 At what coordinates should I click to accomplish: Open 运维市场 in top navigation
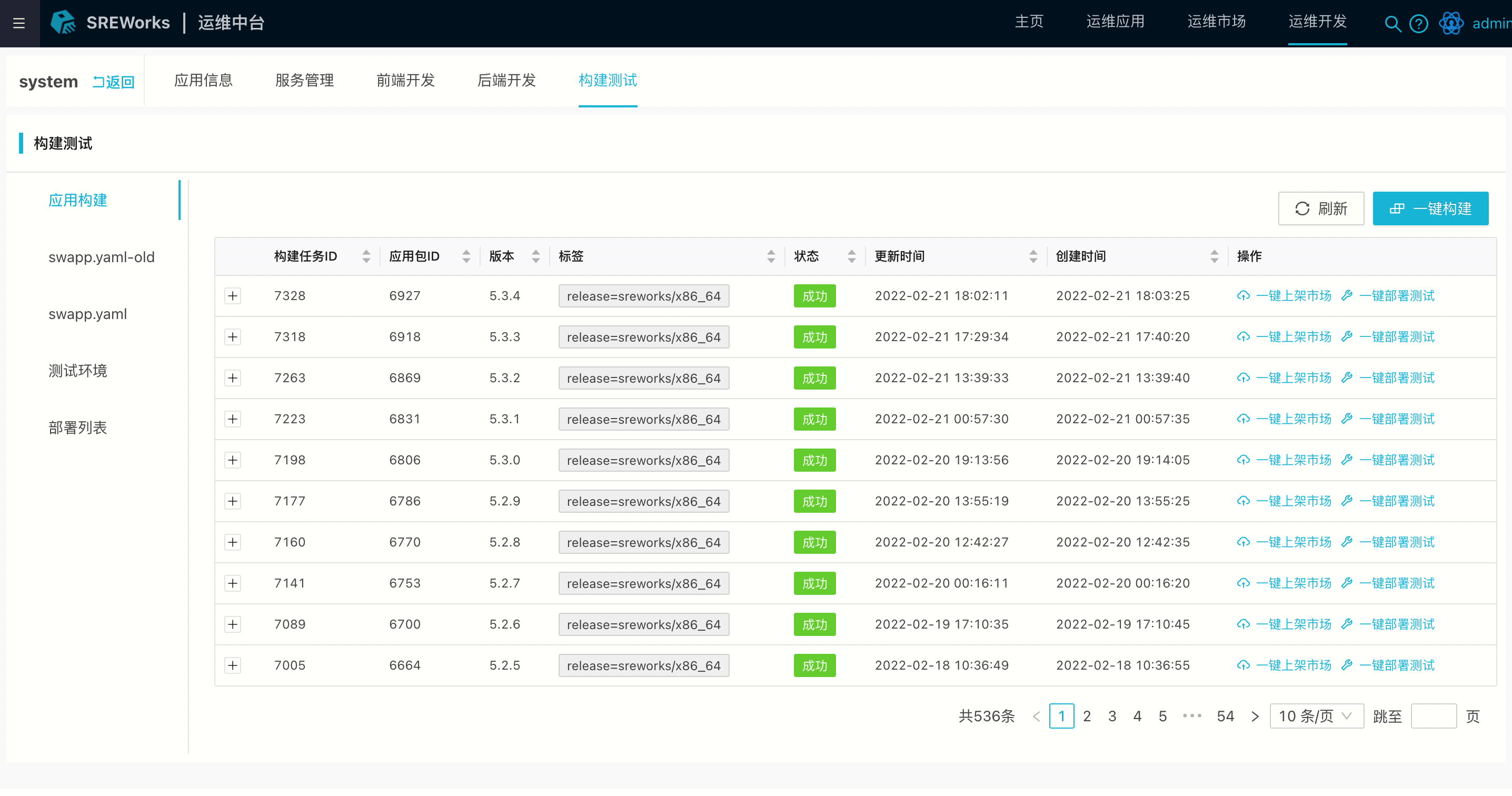(x=1216, y=22)
